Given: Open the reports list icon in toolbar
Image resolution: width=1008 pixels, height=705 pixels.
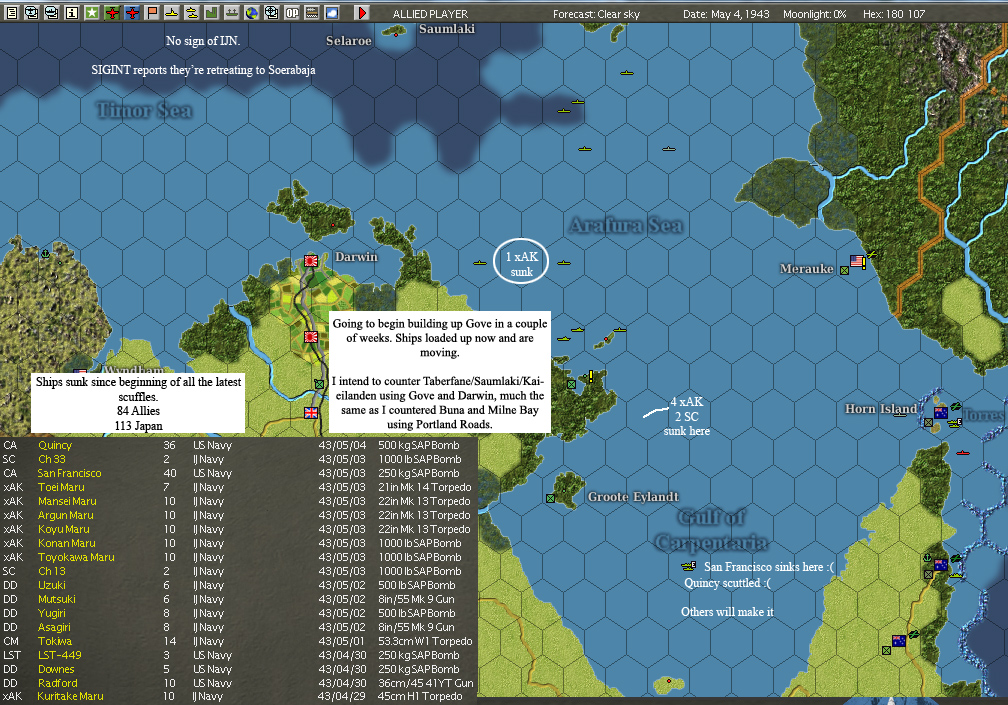Looking at the screenshot, I should [11, 12].
